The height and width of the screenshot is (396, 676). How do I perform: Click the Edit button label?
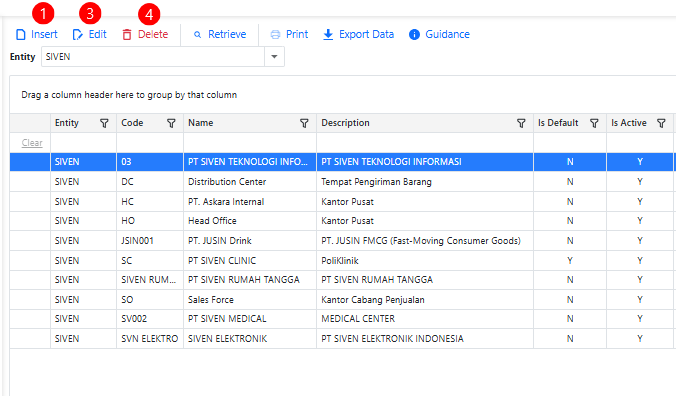click(98, 34)
